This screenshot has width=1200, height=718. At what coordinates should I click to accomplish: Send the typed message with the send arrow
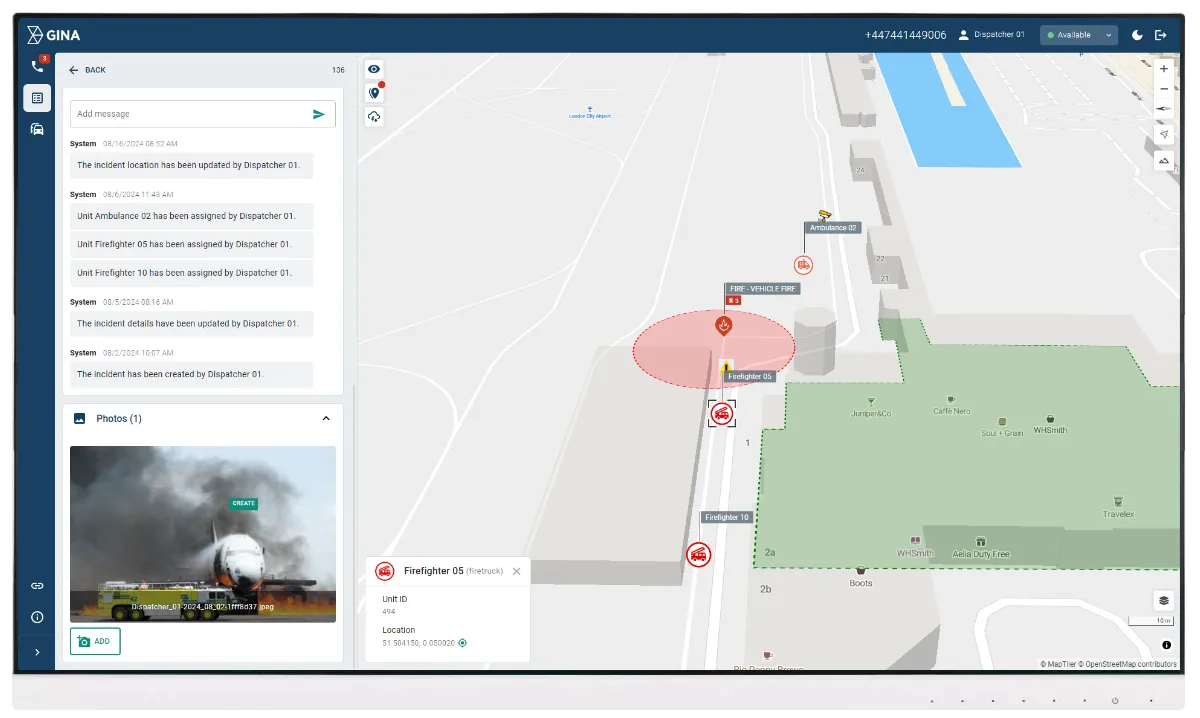click(x=319, y=113)
